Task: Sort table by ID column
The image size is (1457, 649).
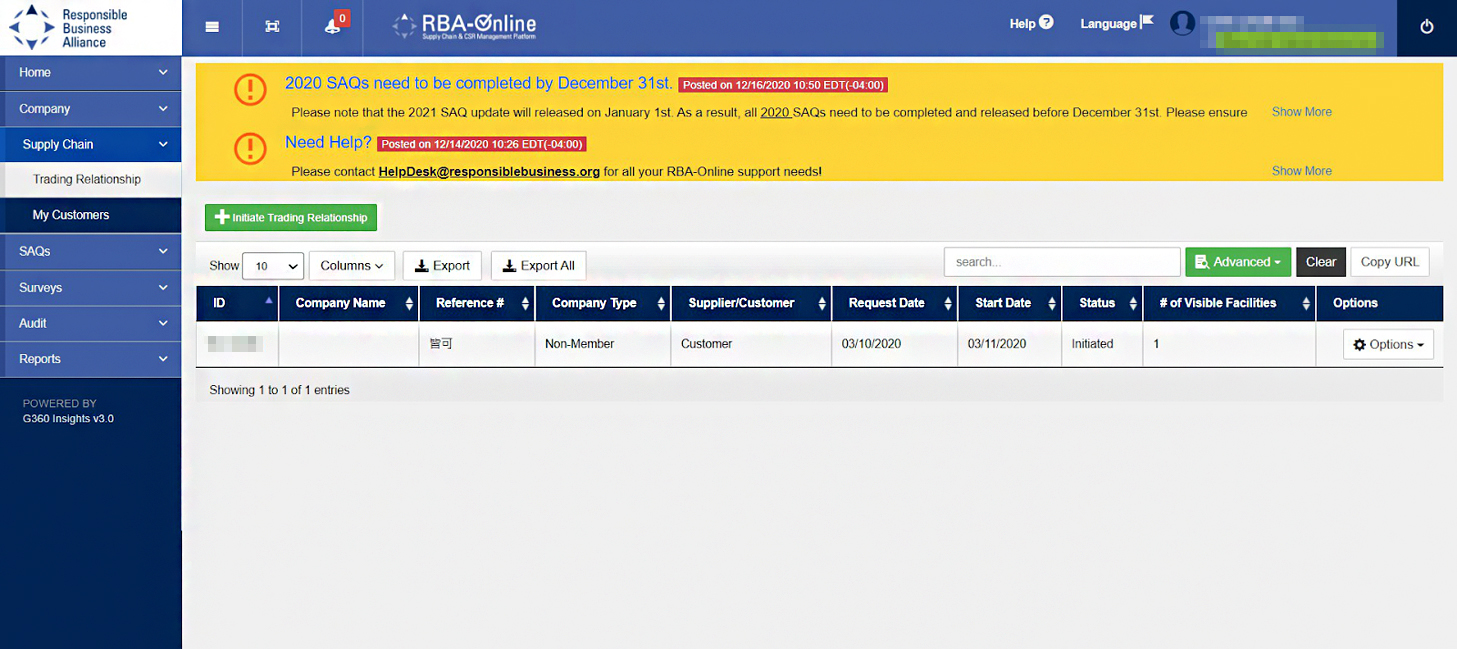Action: click(x=238, y=303)
